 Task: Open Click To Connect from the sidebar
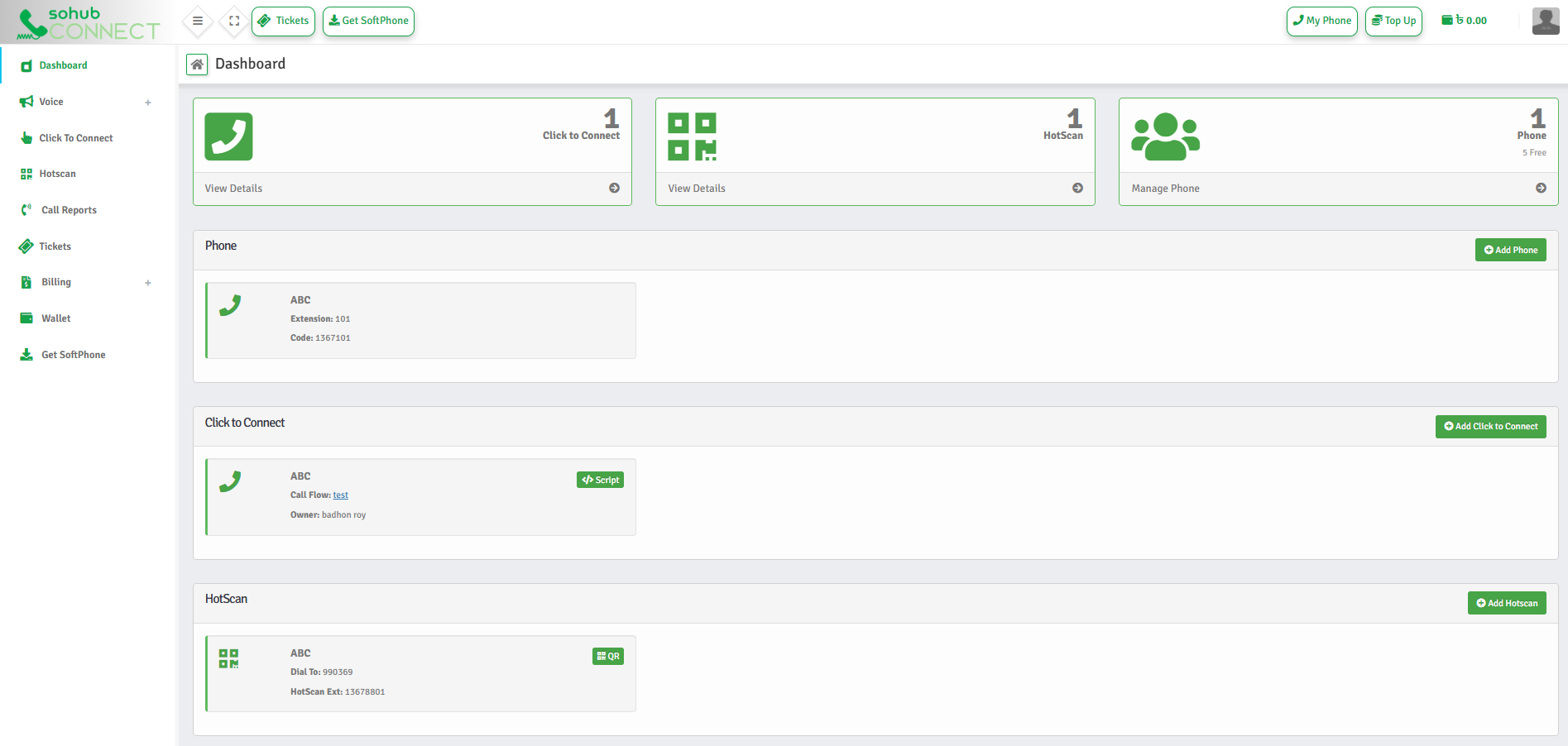(76, 138)
